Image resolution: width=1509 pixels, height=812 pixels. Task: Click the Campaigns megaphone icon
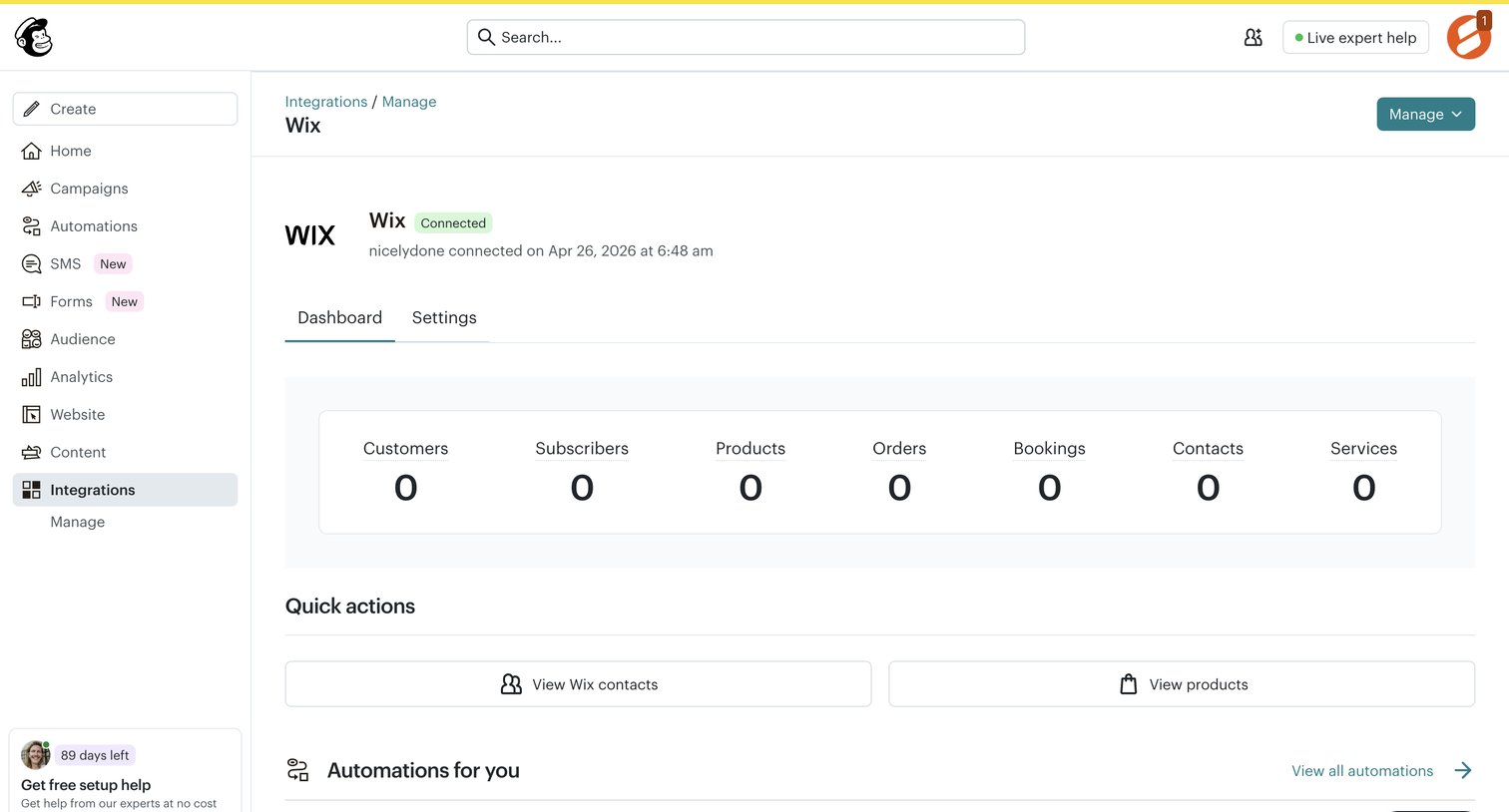tap(32, 189)
